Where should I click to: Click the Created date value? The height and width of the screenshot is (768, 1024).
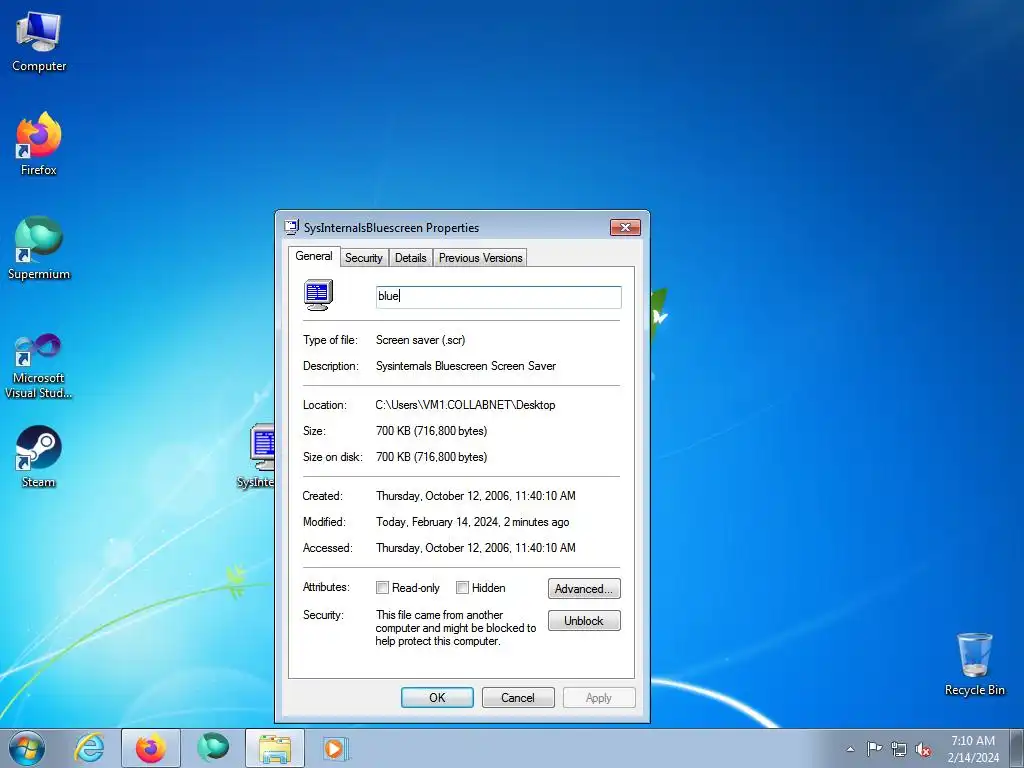tap(475, 496)
